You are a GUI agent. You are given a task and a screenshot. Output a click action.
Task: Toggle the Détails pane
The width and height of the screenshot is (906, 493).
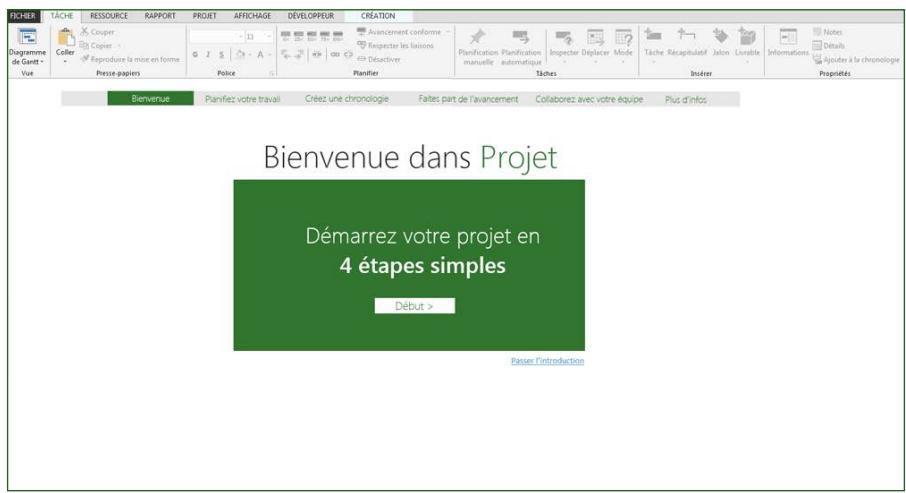[x=829, y=45]
